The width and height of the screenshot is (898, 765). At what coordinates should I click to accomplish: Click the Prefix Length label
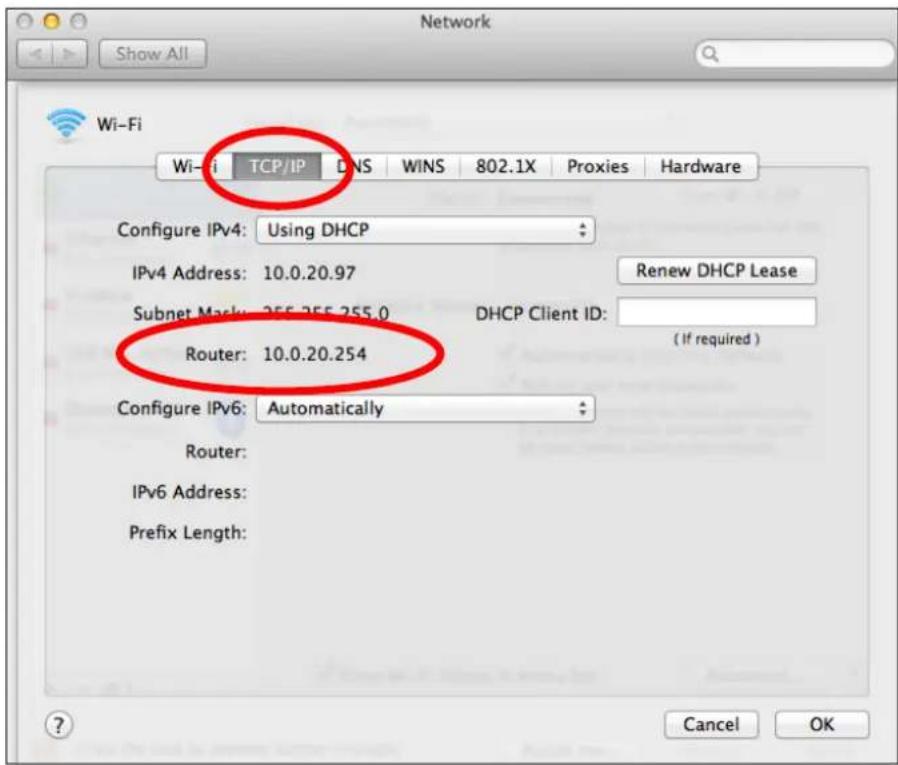pos(188,533)
